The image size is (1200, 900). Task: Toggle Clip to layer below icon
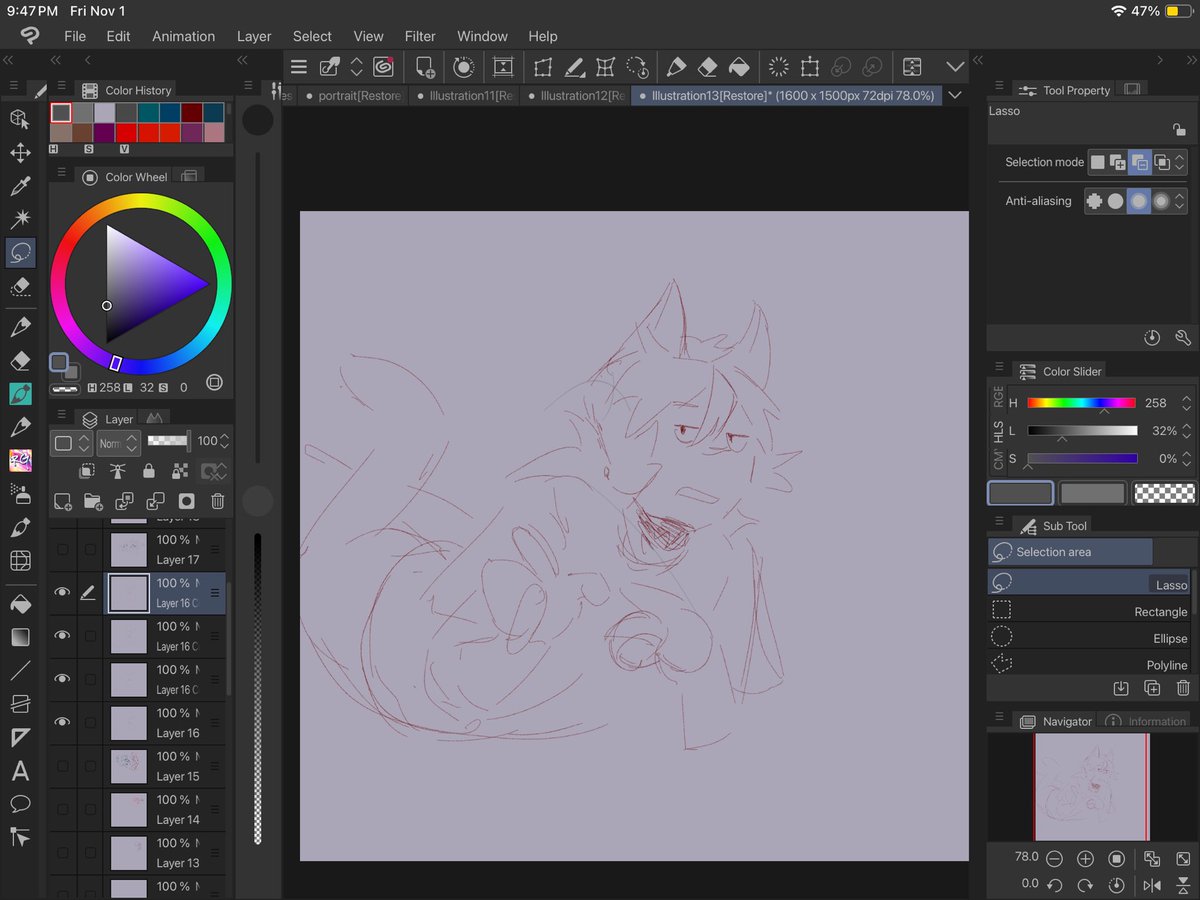(87, 471)
